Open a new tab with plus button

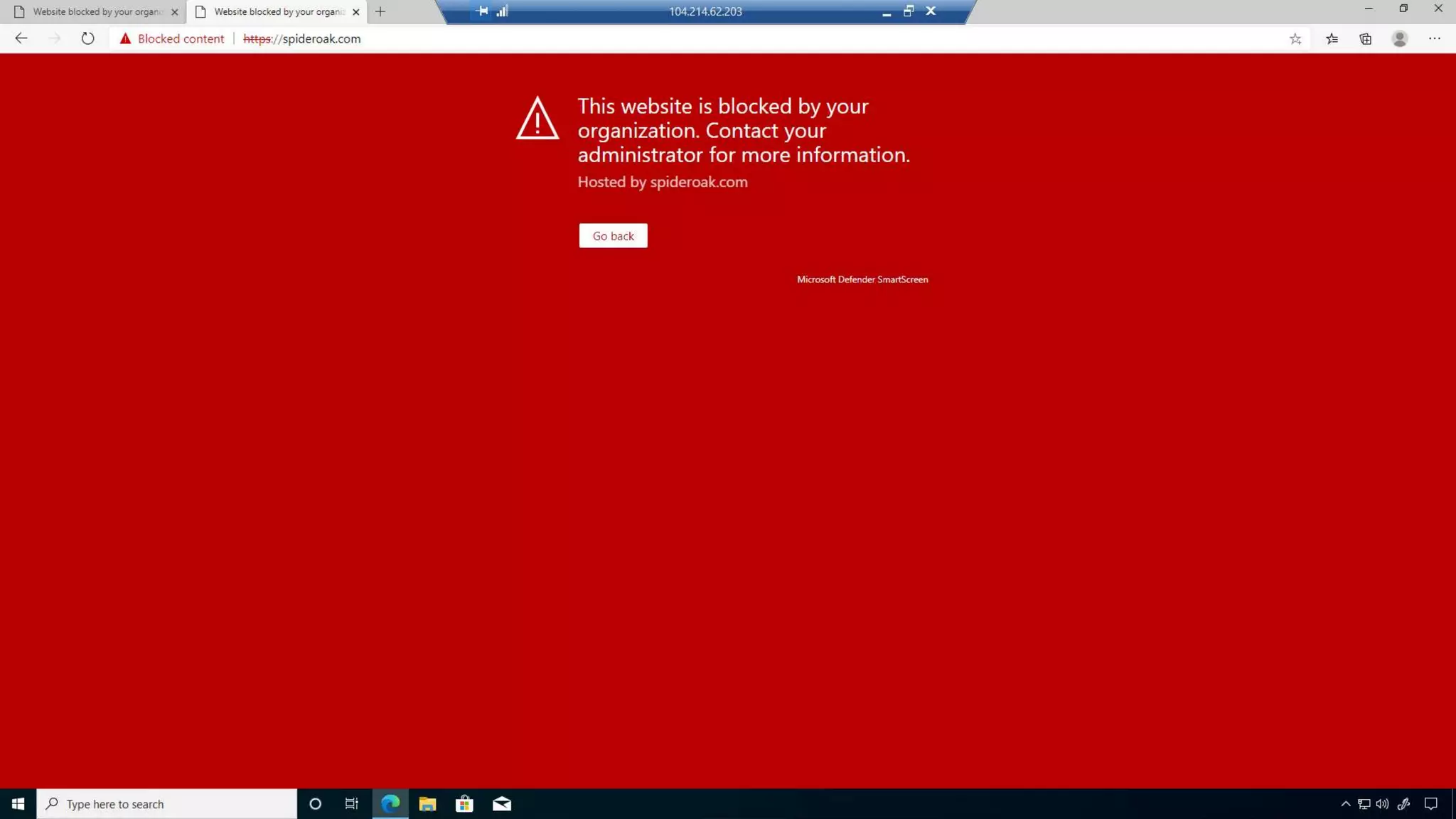pos(380,12)
